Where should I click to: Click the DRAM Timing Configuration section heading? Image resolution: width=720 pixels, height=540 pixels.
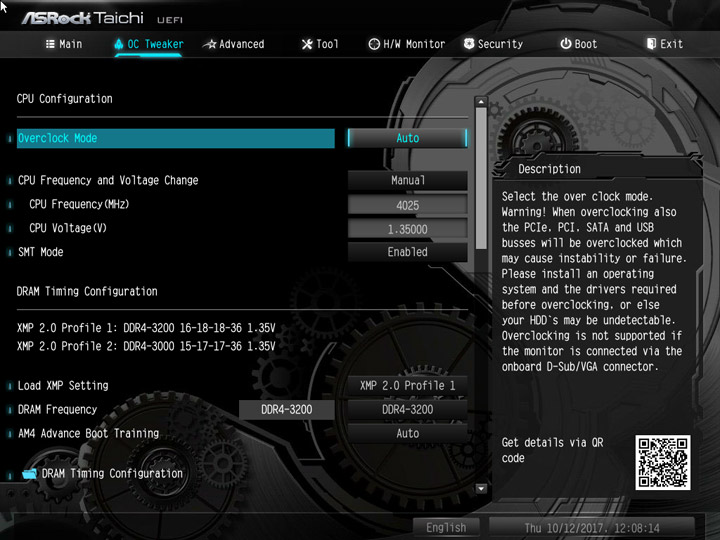point(87,292)
